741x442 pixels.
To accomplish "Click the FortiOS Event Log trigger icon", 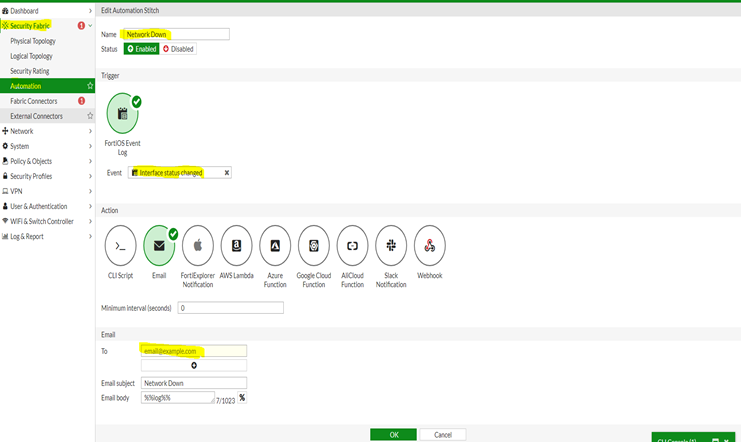I will point(122,114).
